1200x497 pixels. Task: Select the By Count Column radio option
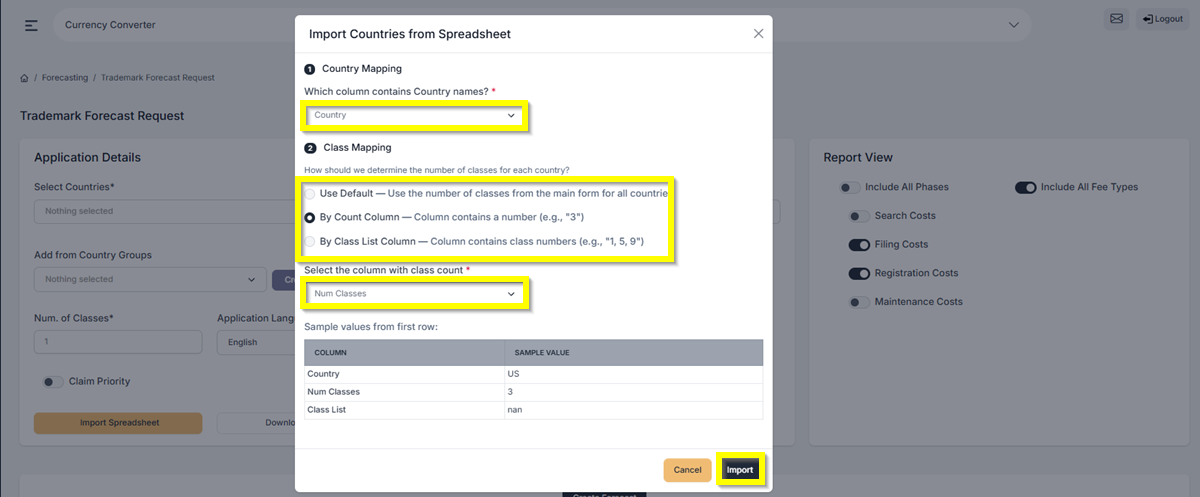point(310,217)
